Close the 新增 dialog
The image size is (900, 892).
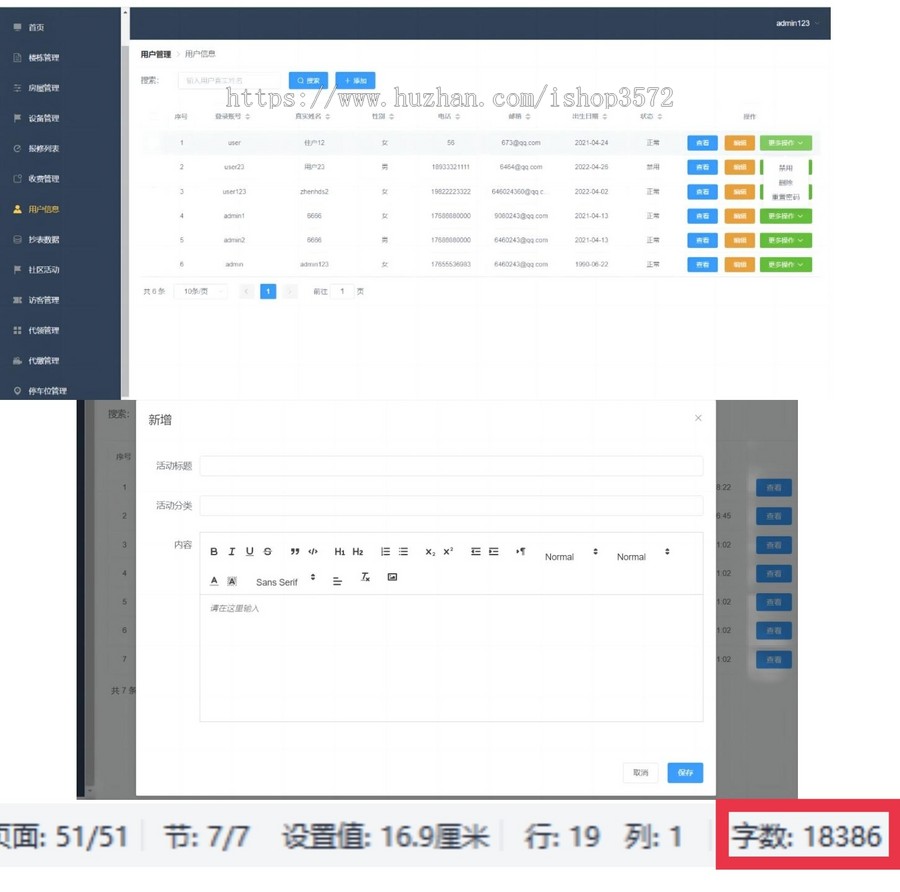[698, 418]
